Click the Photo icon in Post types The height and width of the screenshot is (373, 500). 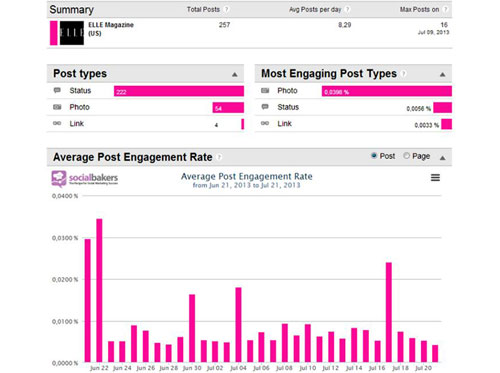coord(57,107)
